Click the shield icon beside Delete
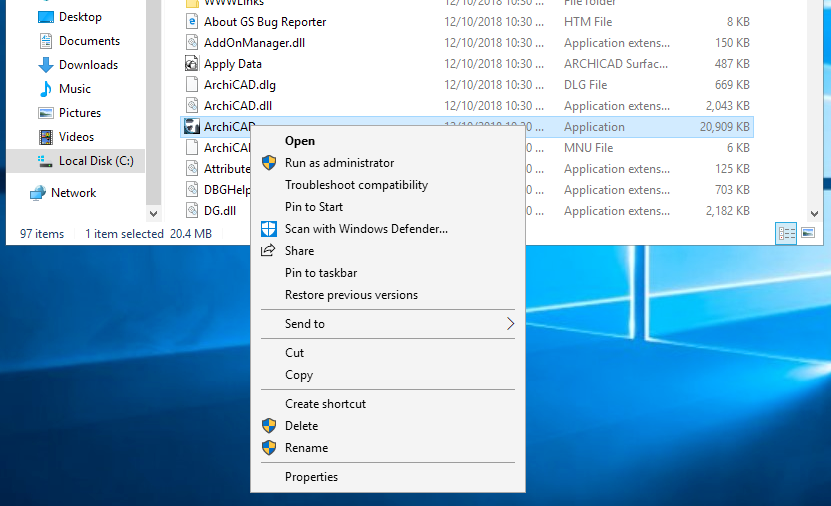This screenshot has height=506, width=831. (x=269, y=425)
